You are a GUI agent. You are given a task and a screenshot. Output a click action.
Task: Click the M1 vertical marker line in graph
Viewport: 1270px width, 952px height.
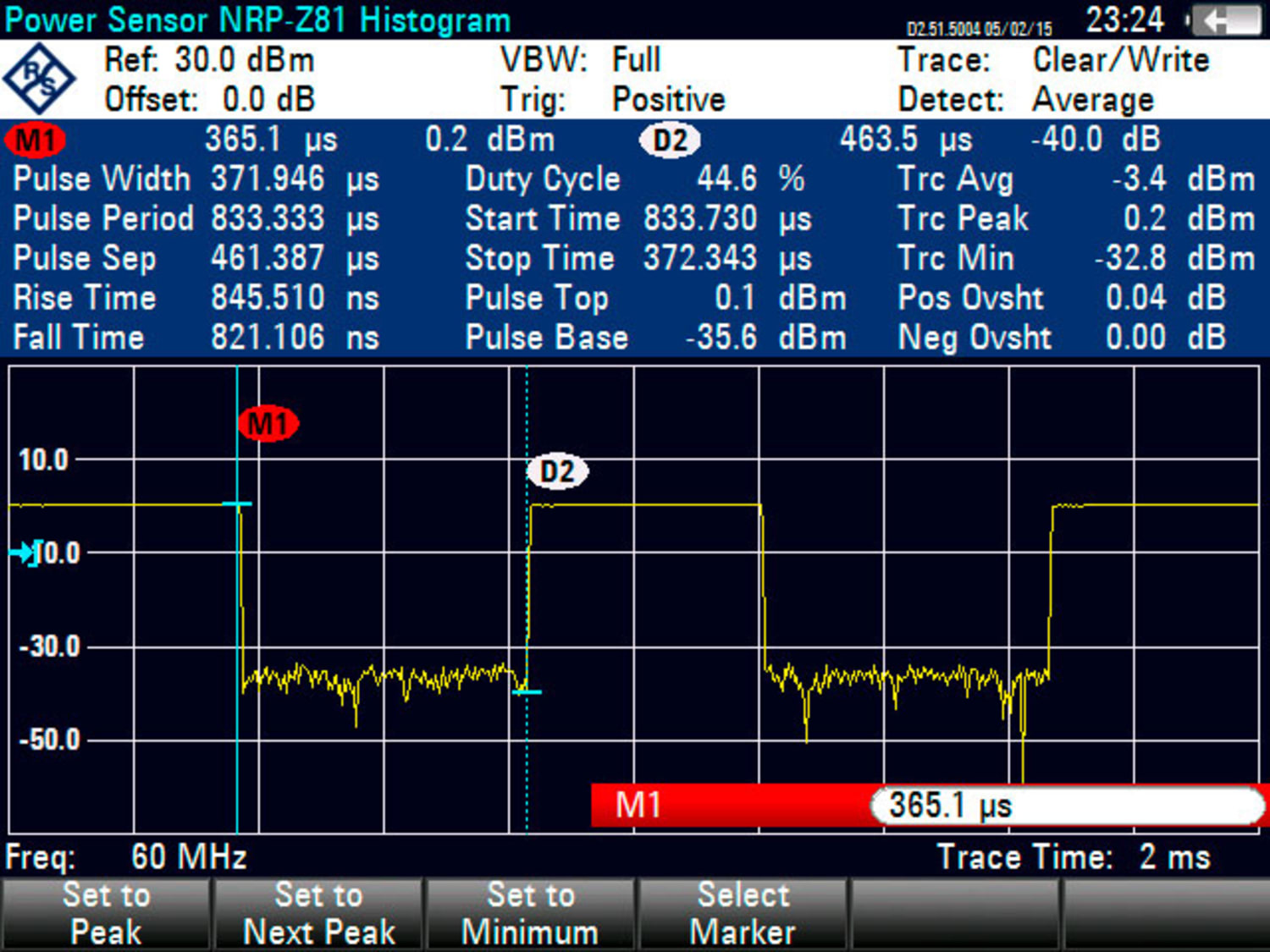[x=238, y=592]
